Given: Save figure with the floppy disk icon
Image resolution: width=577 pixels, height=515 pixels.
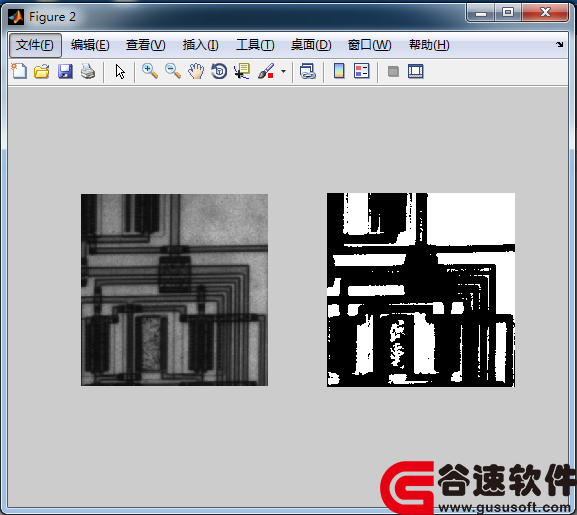Looking at the screenshot, I should [65, 71].
